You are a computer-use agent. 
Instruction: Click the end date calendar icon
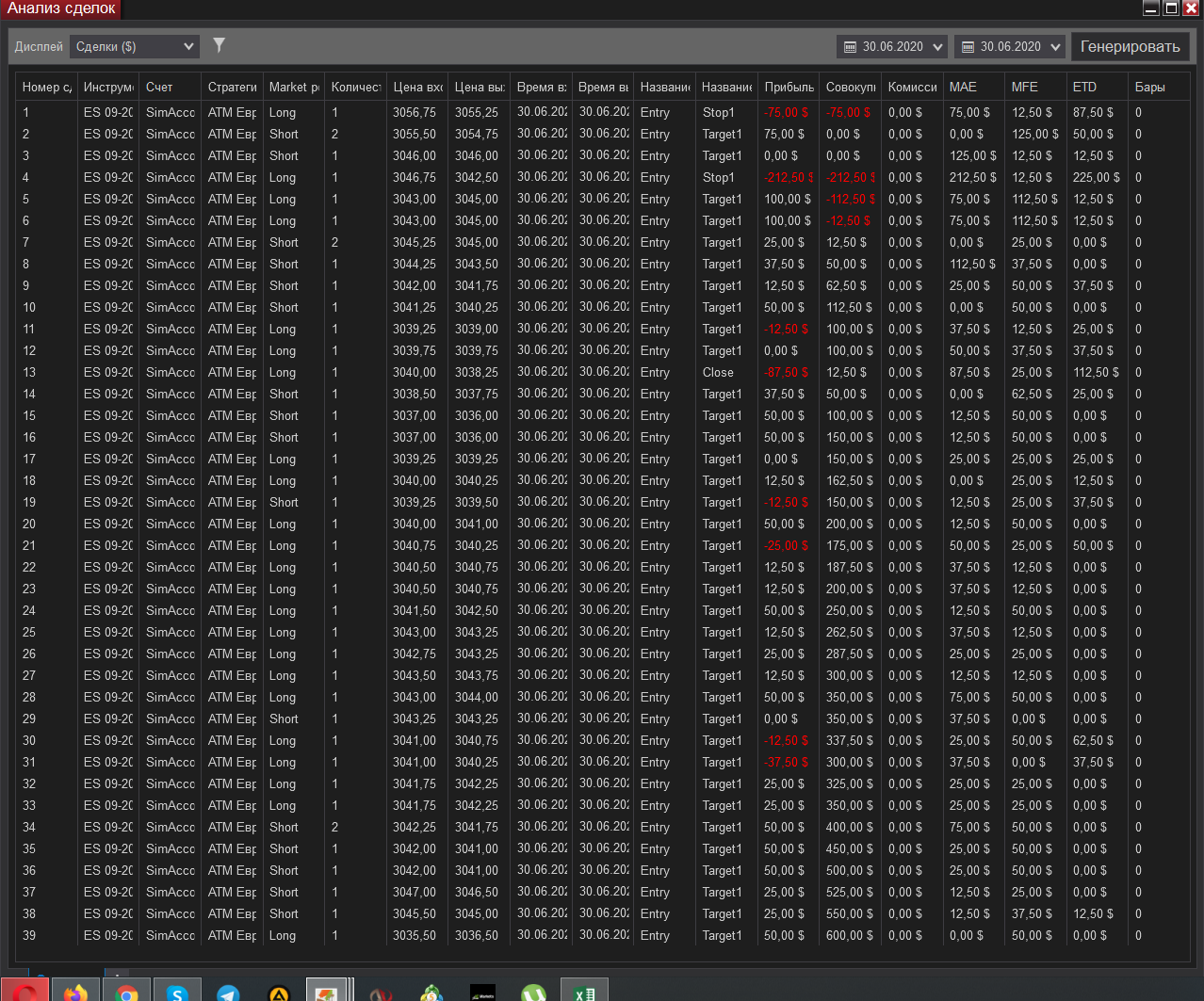pyautogui.click(x=968, y=47)
